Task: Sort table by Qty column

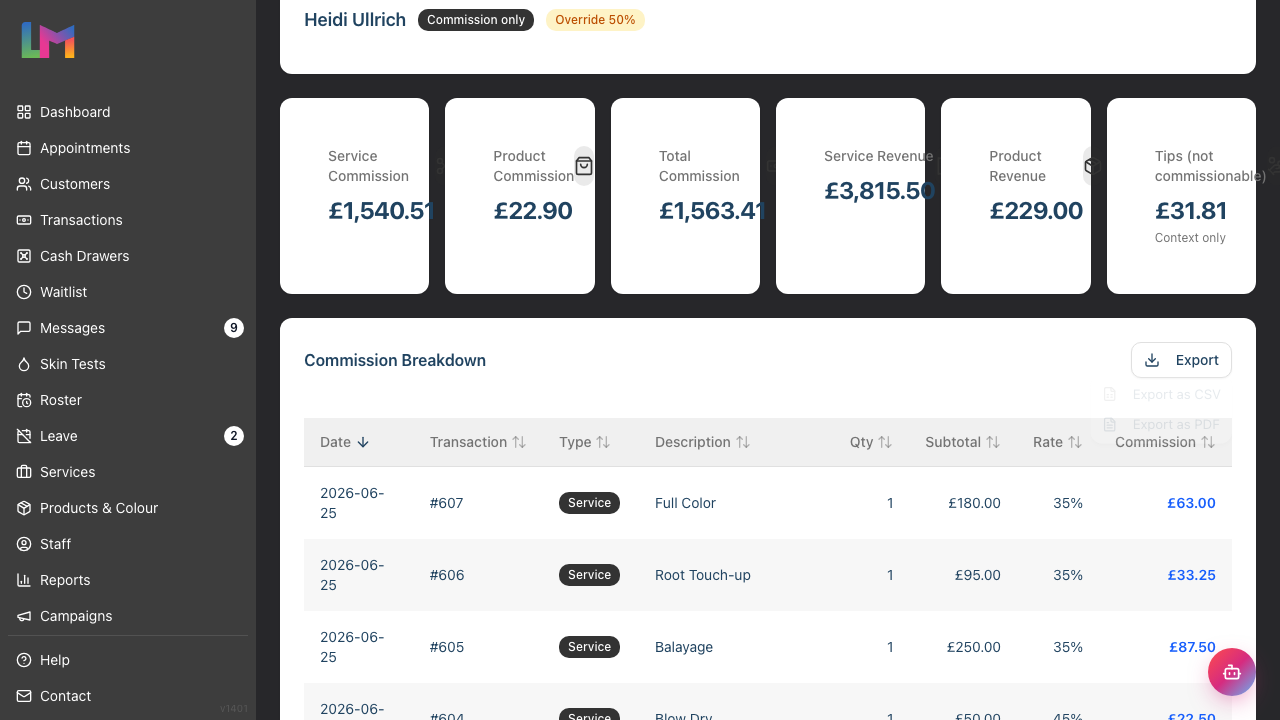Action: 871,442
